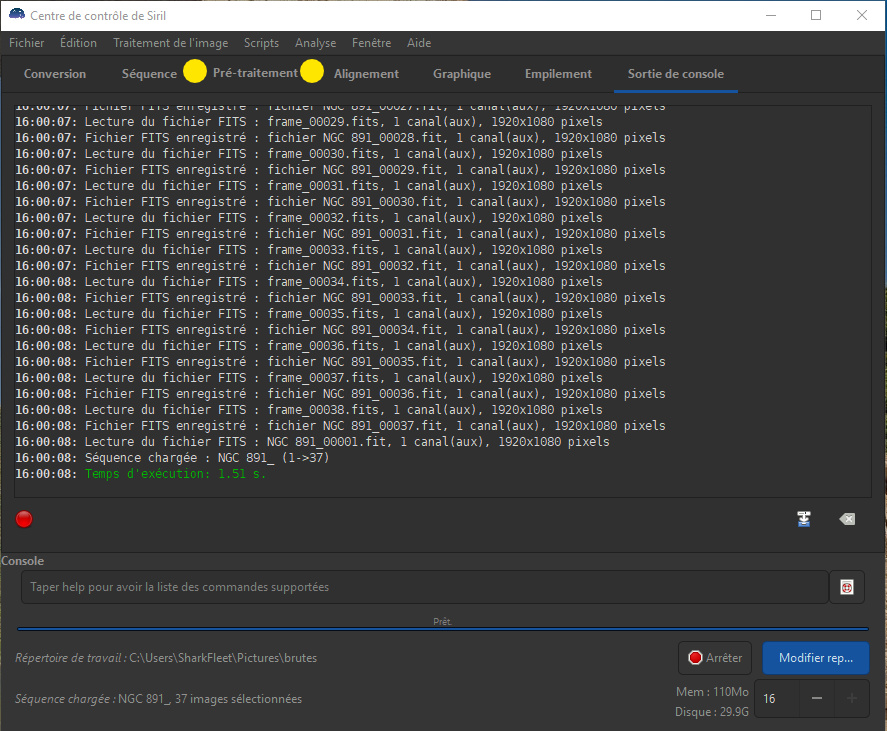Viewport: 887px width, 731px height.
Task: Click the console command input field
Action: 424,587
